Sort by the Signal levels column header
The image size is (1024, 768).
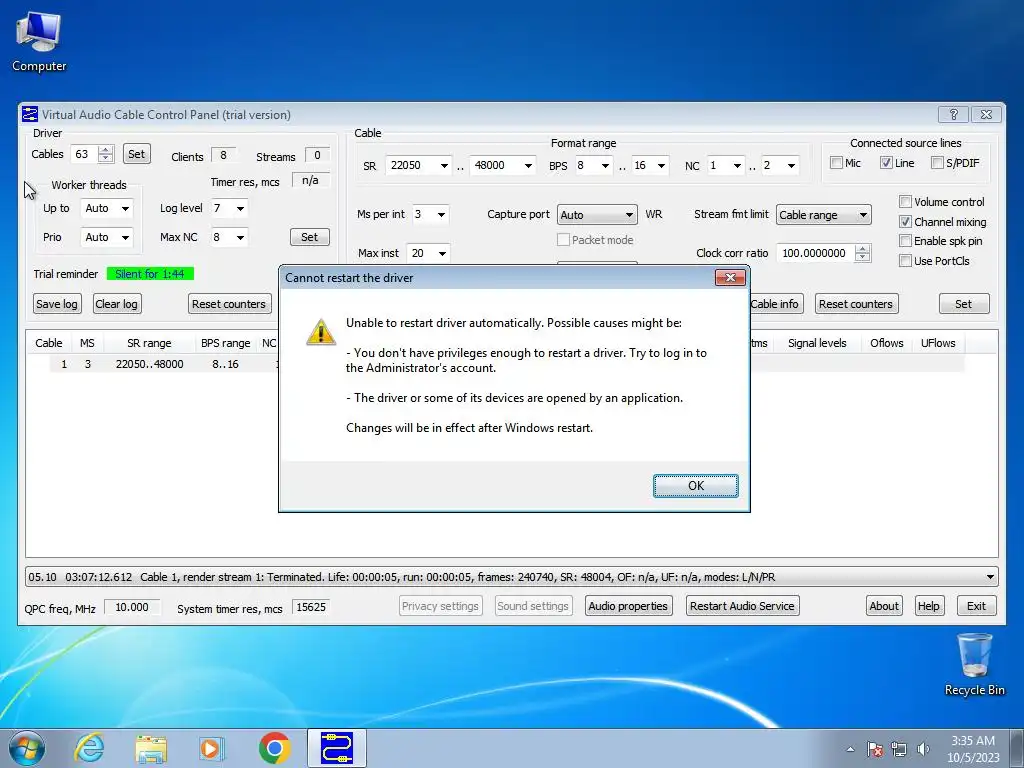tap(817, 343)
